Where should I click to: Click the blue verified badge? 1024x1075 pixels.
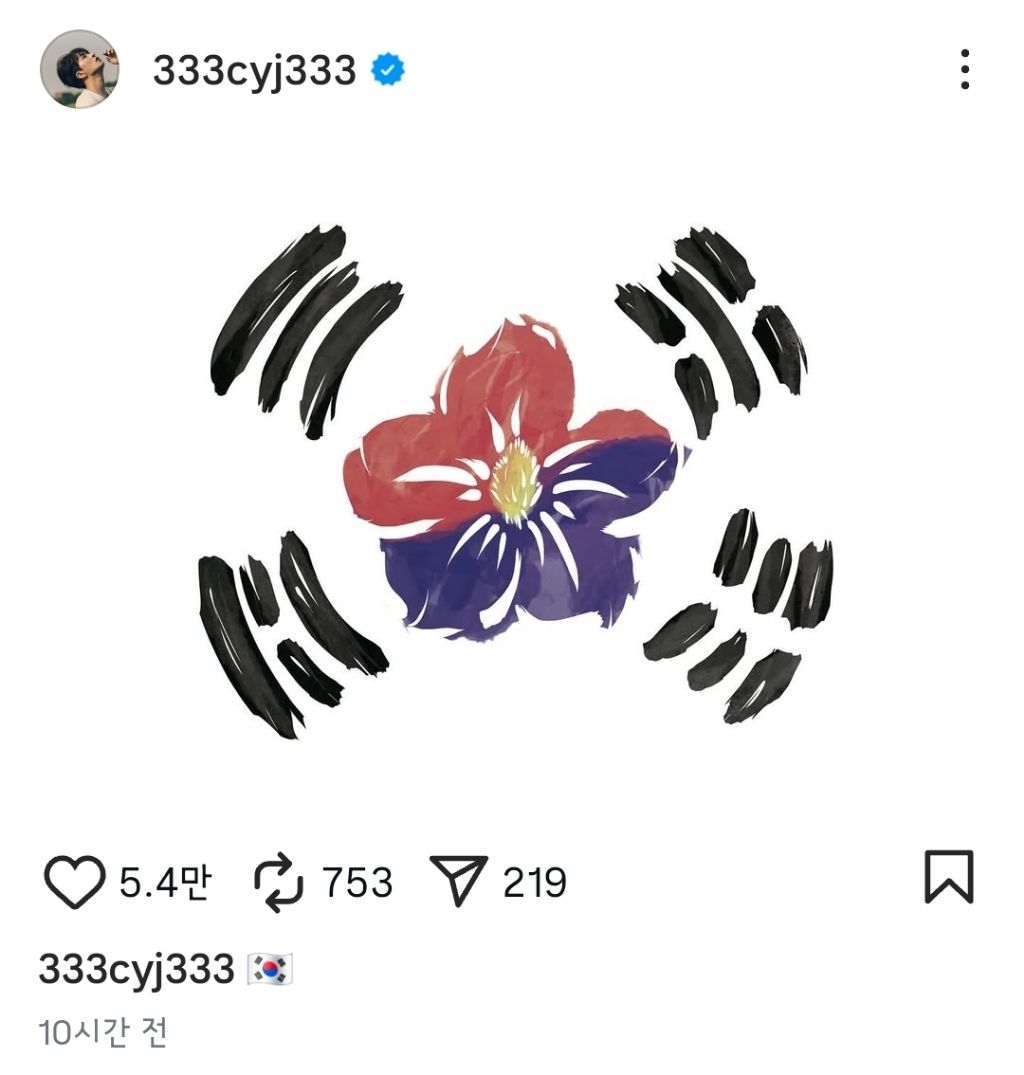388,69
